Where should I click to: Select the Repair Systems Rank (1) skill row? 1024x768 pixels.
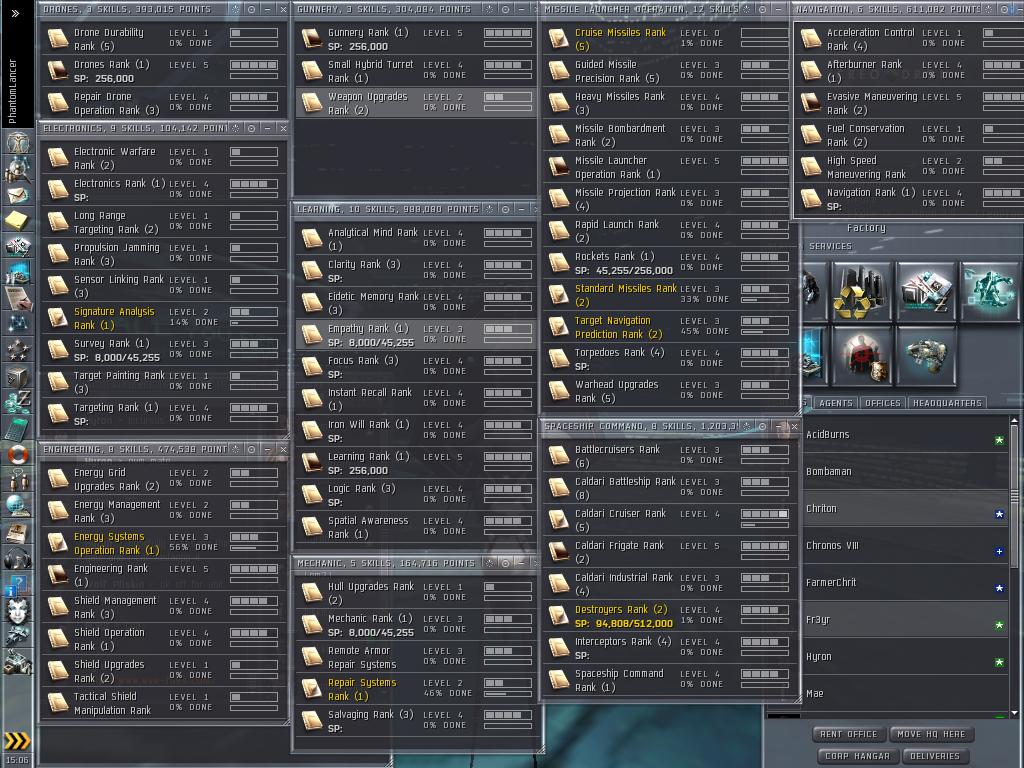click(415, 689)
